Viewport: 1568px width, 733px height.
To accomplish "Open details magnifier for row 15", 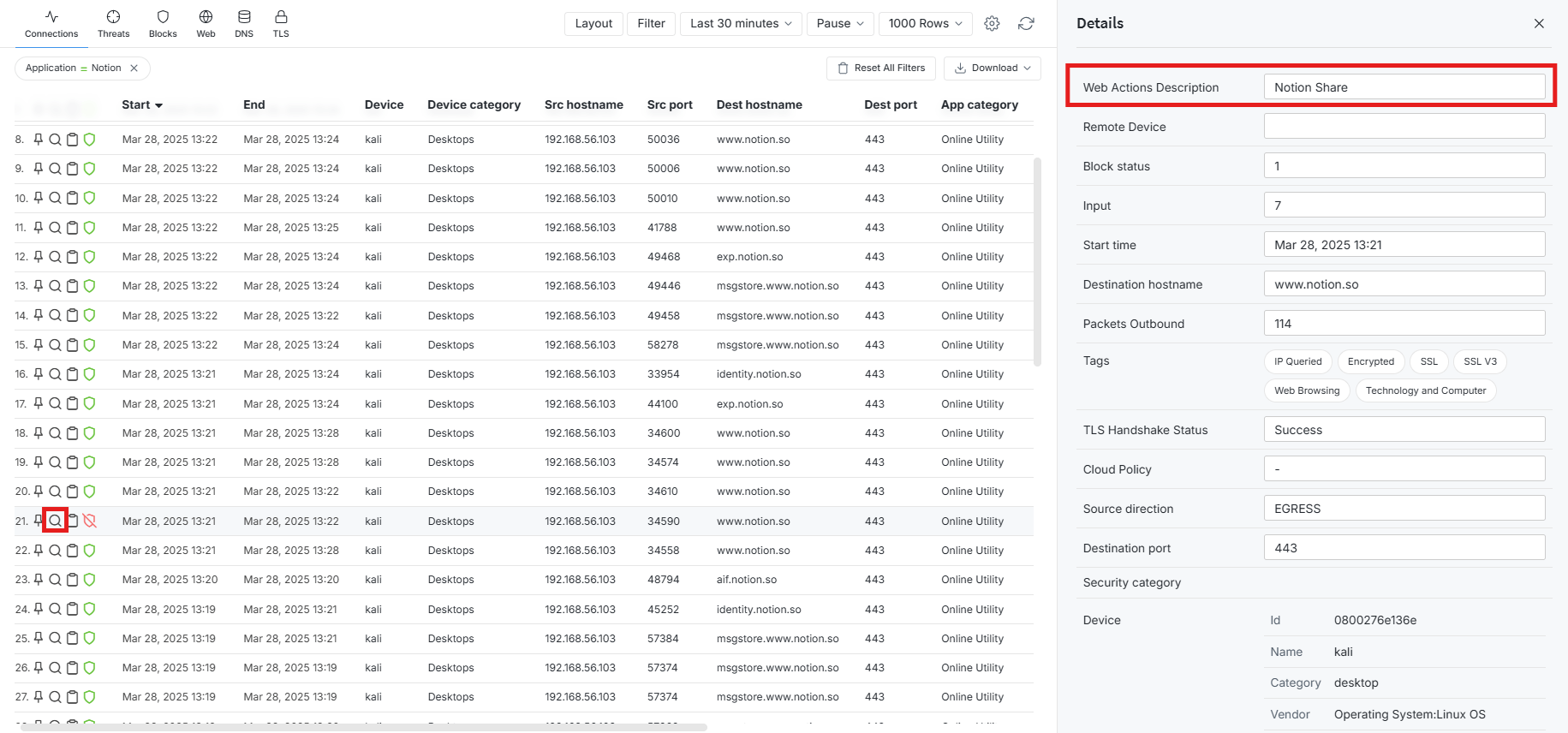I will tap(55, 344).
